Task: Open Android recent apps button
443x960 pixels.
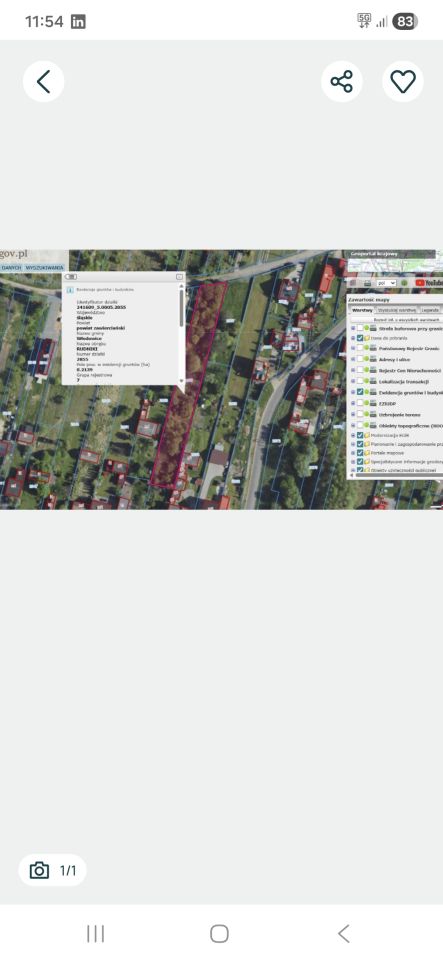Action: pos(95,934)
